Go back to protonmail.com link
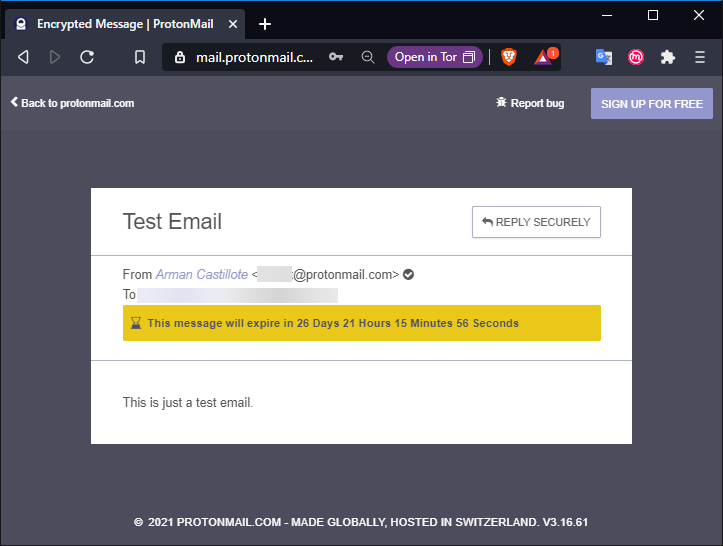Viewport: 723px width, 546px height. pyautogui.click(x=72, y=103)
